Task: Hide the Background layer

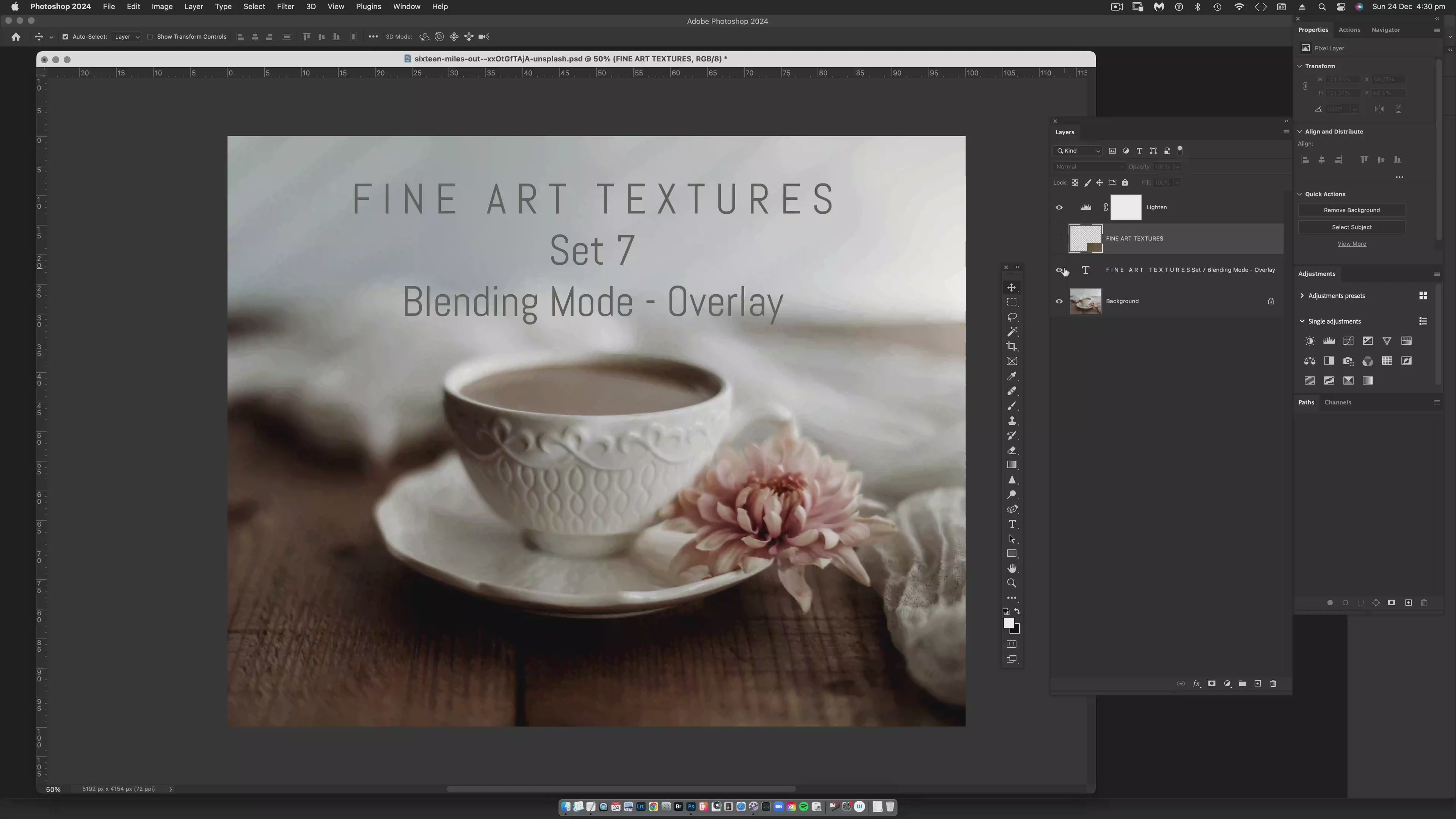Action: (1059, 301)
